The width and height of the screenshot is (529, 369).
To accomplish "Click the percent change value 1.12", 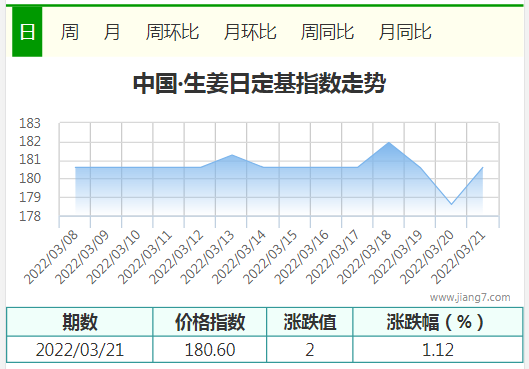I will tap(438, 349).
